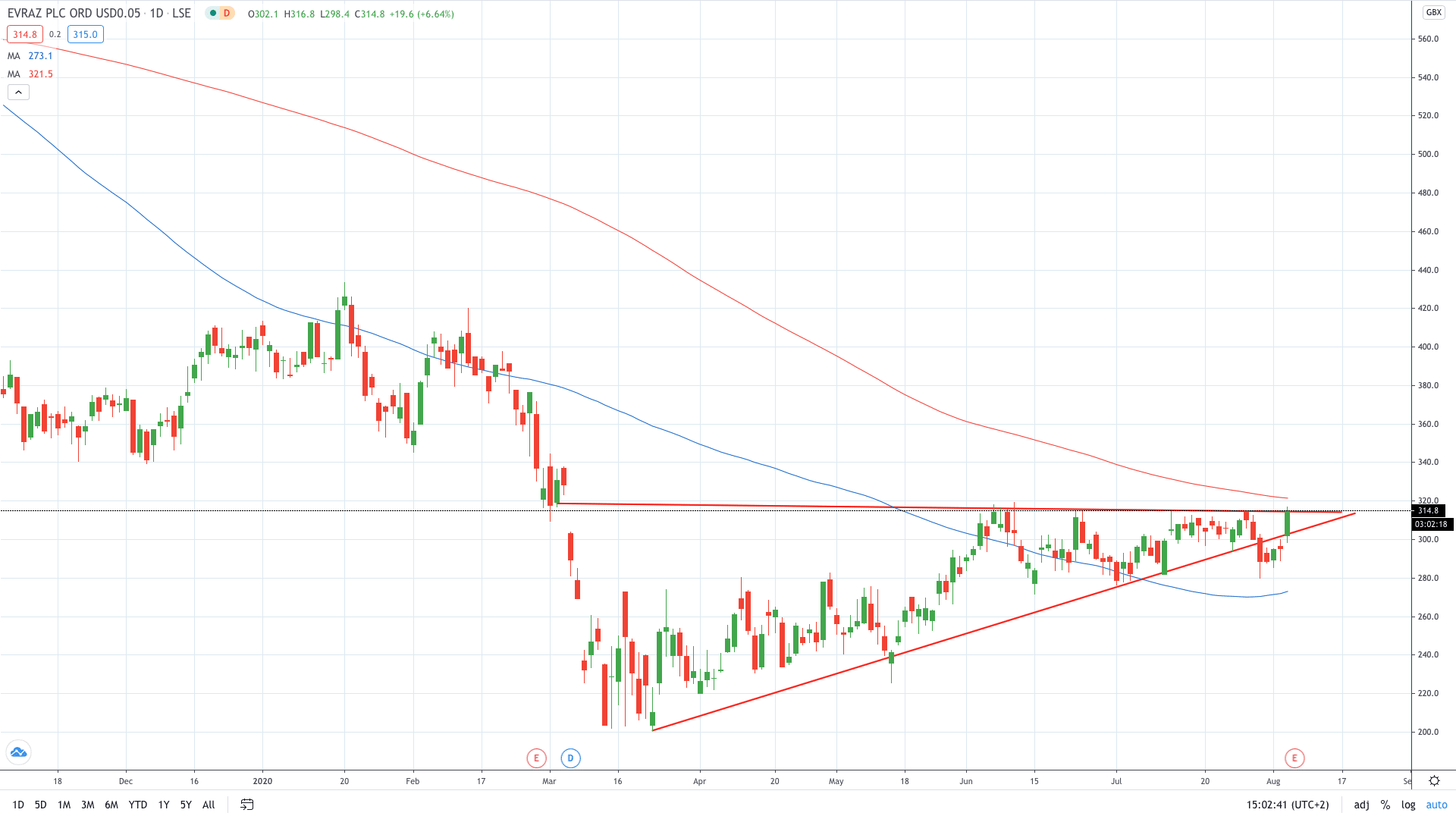Toggle auto scale mode
This screenshot has height=819, width=1456.
[1436, 805]
